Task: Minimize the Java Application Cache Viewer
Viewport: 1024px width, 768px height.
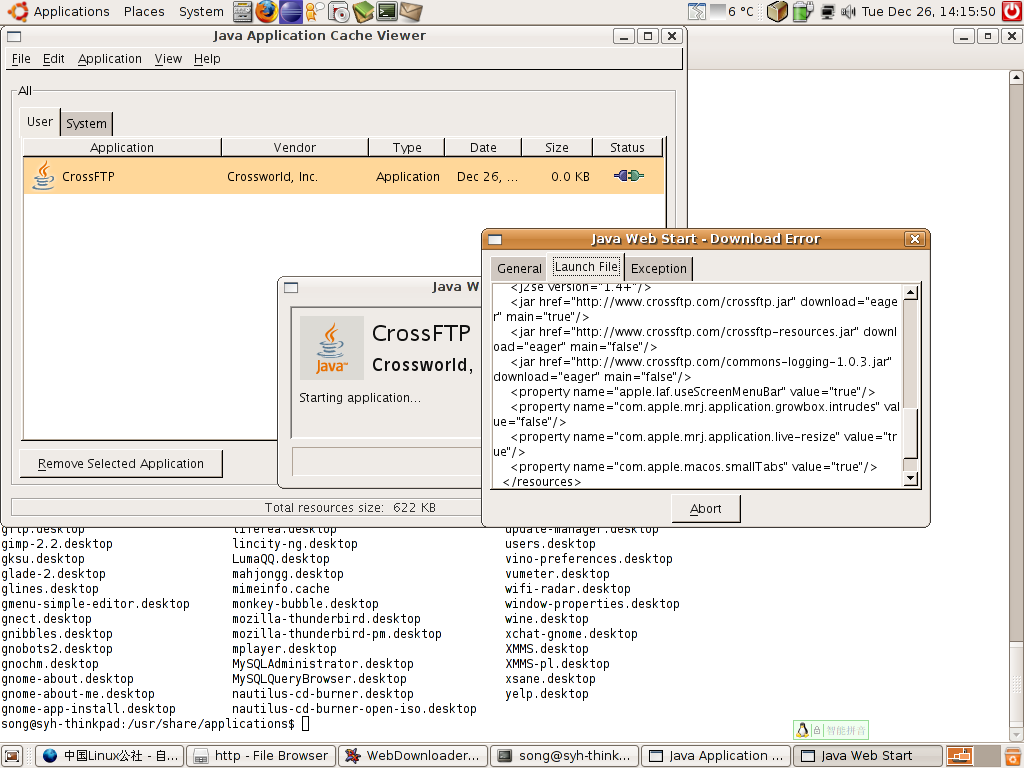Action: click(624, 37)
